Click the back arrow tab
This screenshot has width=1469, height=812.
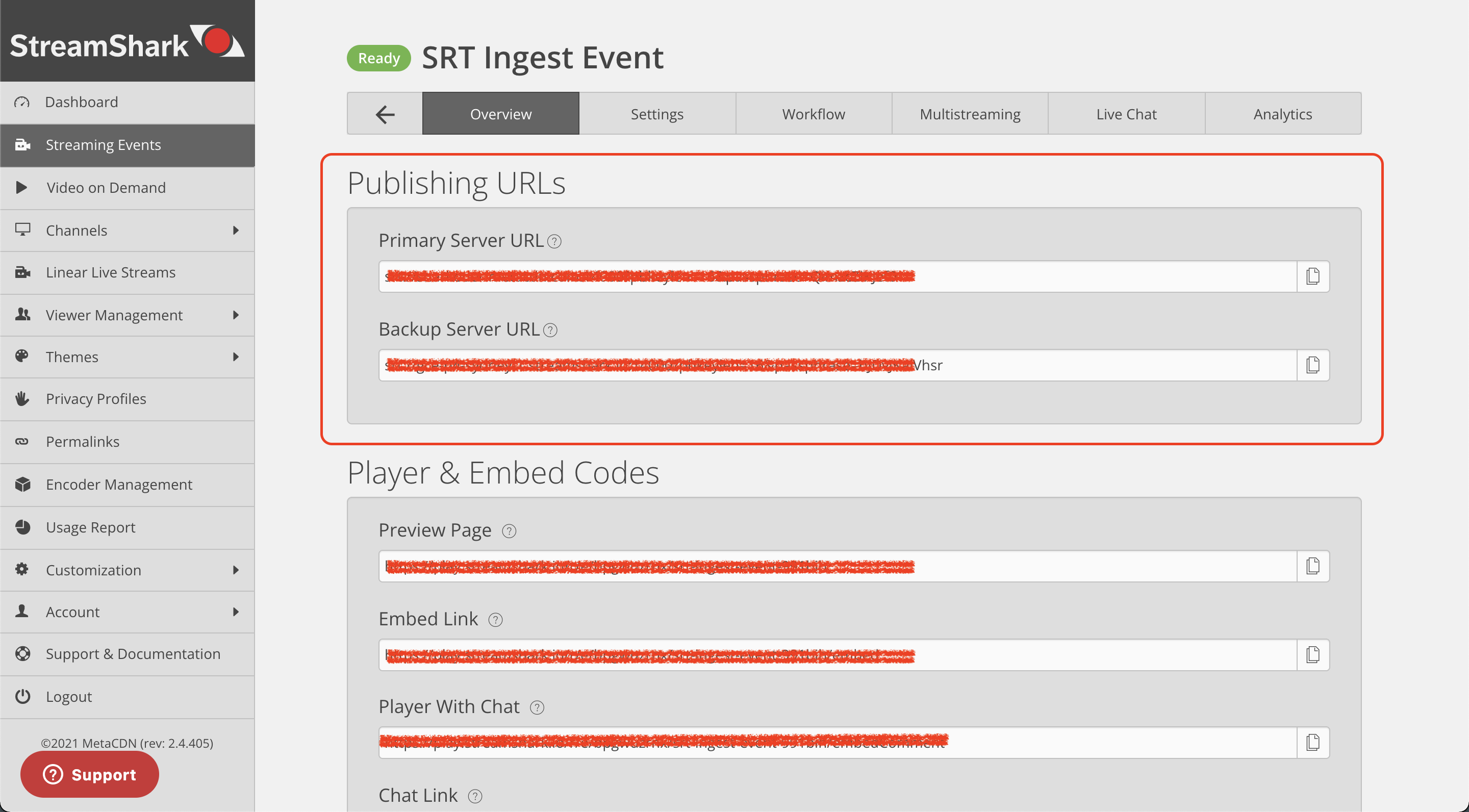point(385,114)
